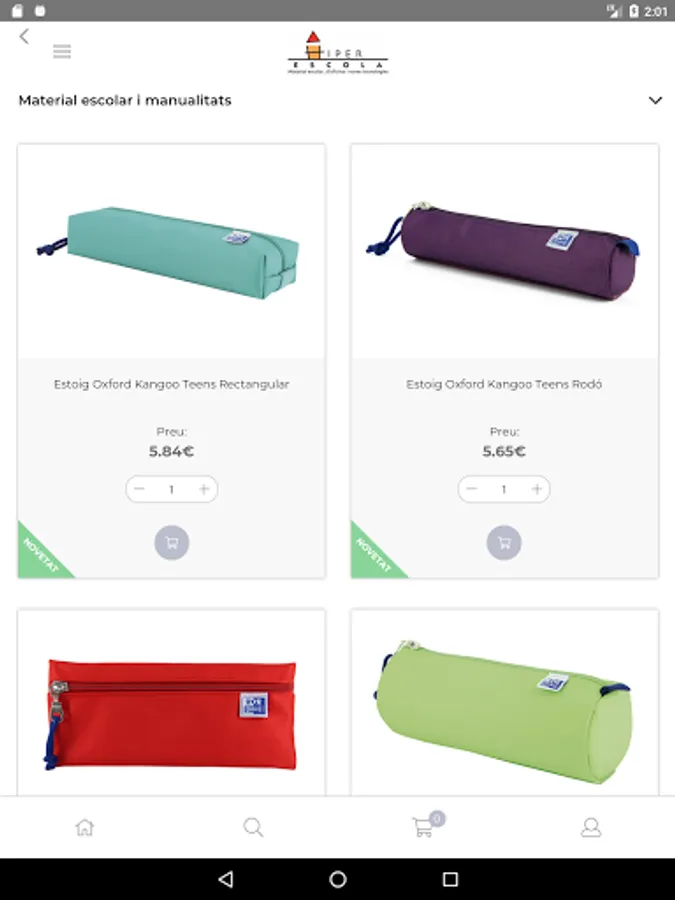Tap the Hiper Escola logo
Screen dimensions: 675x900
click(338, 53)
